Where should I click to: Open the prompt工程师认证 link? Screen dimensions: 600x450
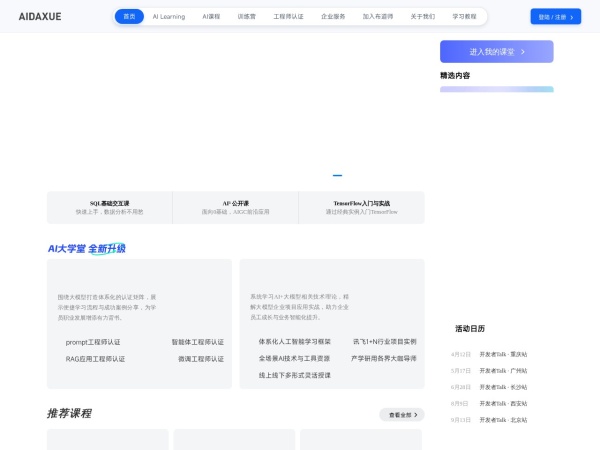pyautogui.click(x=93, y=342)
